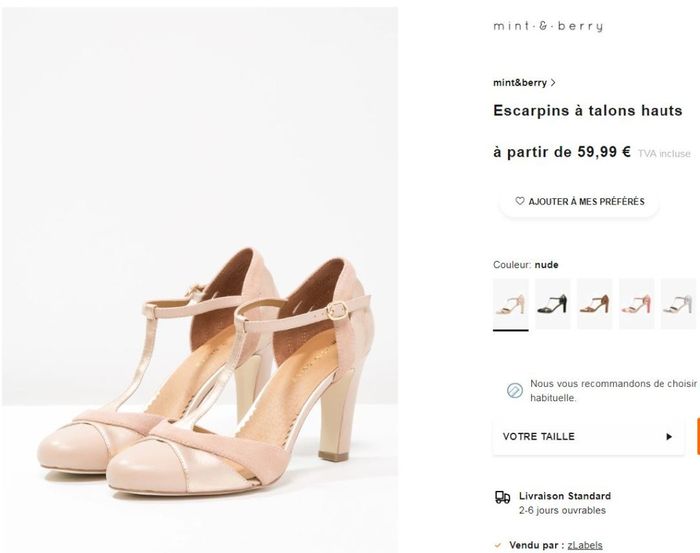This screenshot has width=700, height=553.
Task: Click the delivery truck icon
Action: [503, 497]
